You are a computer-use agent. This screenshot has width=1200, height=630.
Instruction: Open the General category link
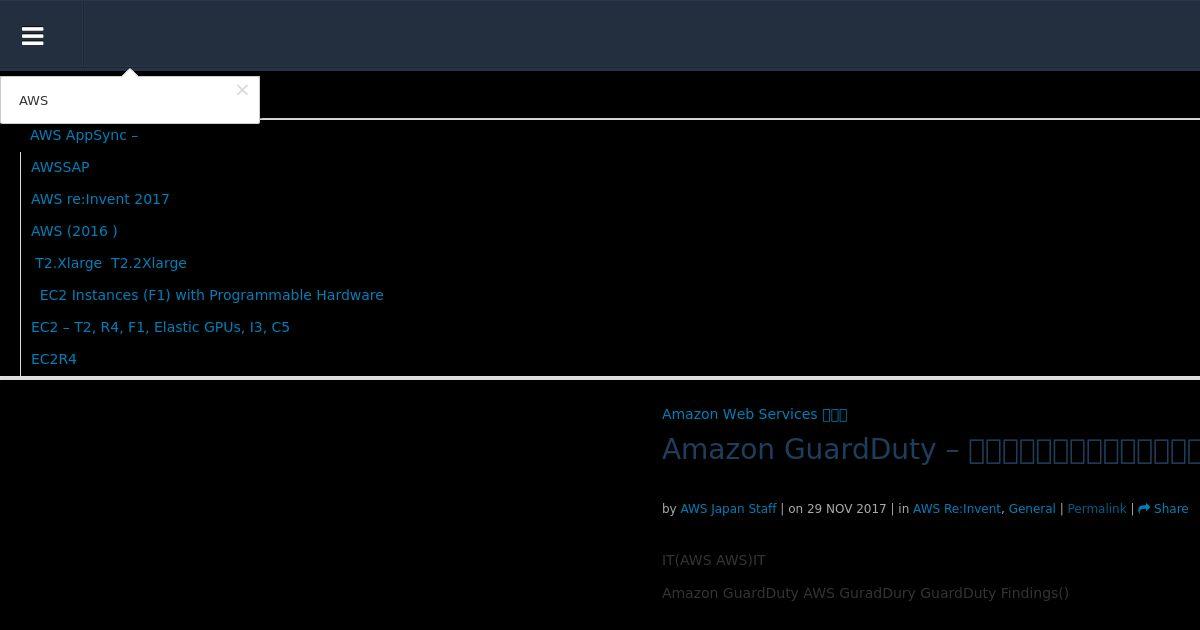coord(1032,509)
